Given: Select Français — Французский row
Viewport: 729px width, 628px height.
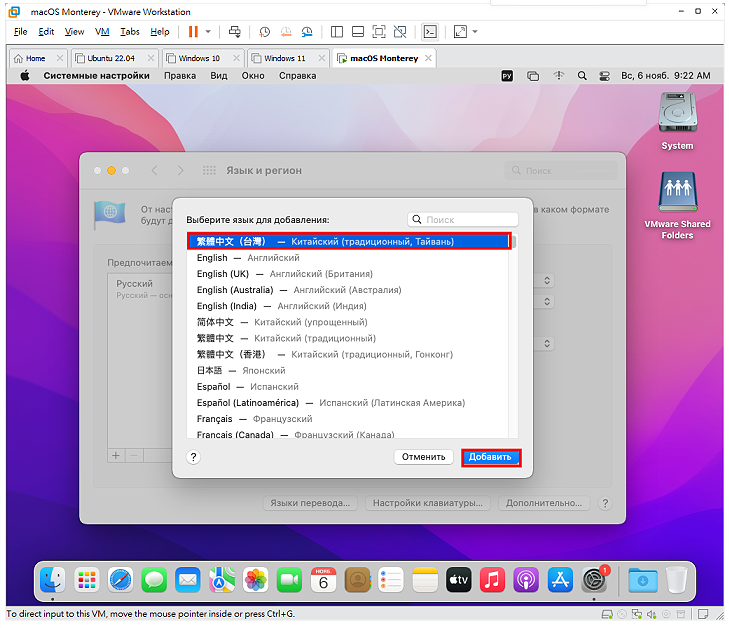Looking at the screenshot, I should (x=348, y=419).
